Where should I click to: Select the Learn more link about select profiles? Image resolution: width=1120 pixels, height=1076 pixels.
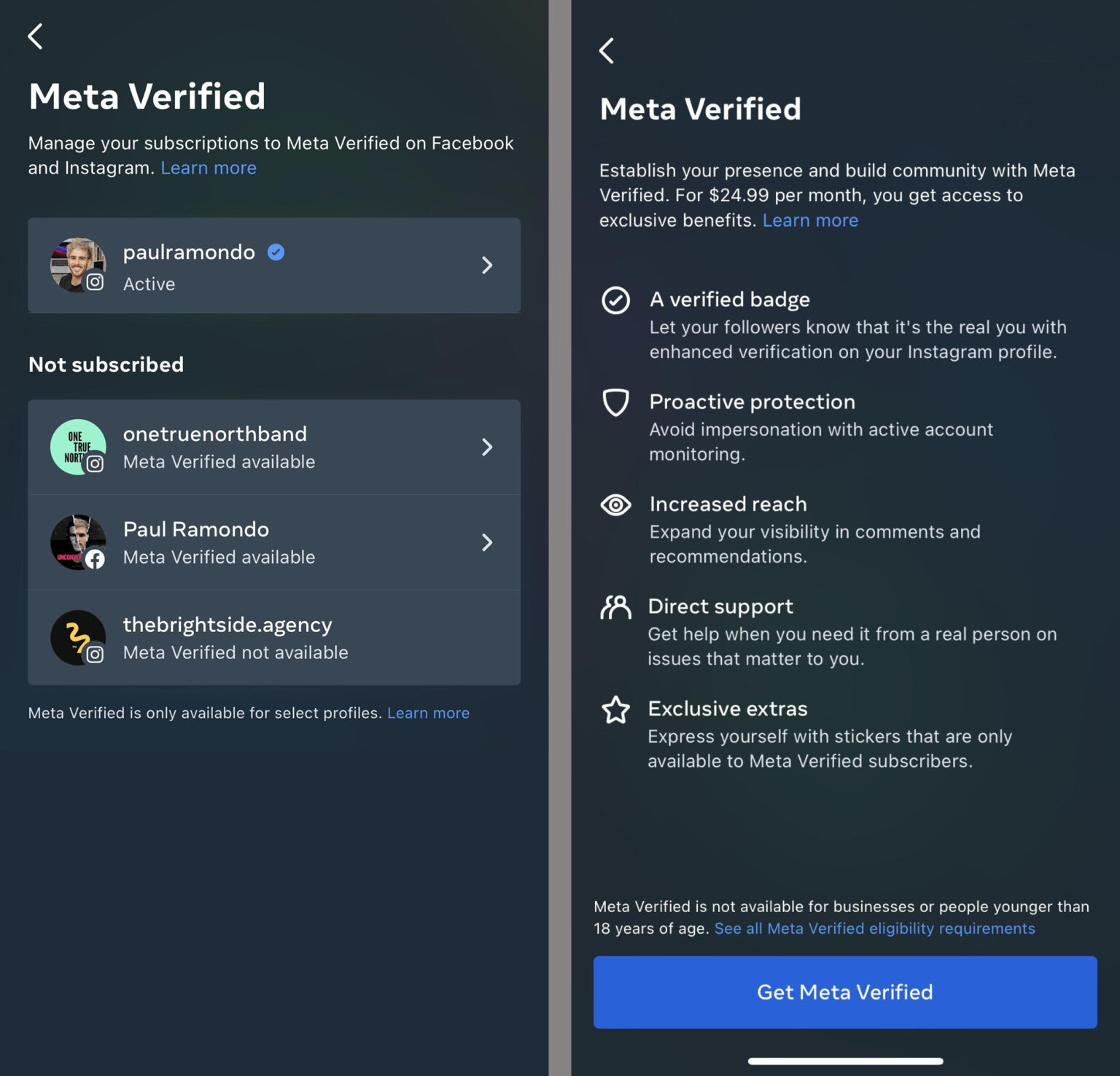pos(429,713)
